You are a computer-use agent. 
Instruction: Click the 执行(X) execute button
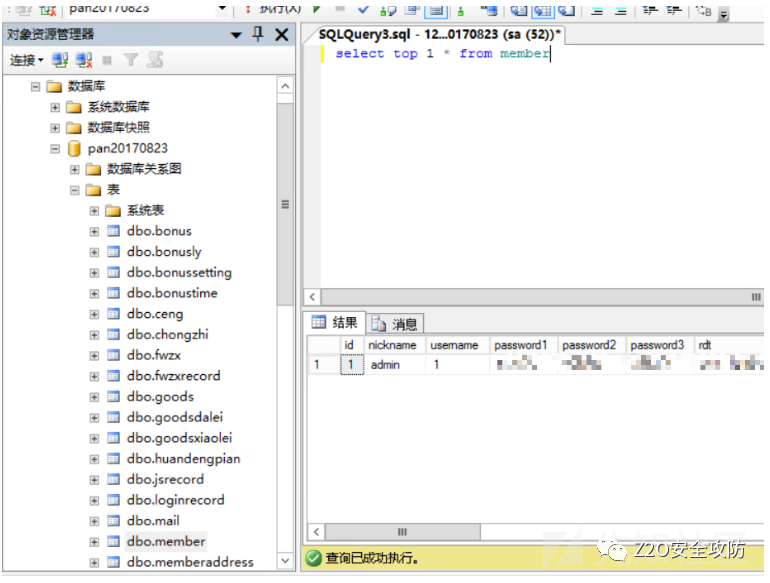[x=274, y=8]
